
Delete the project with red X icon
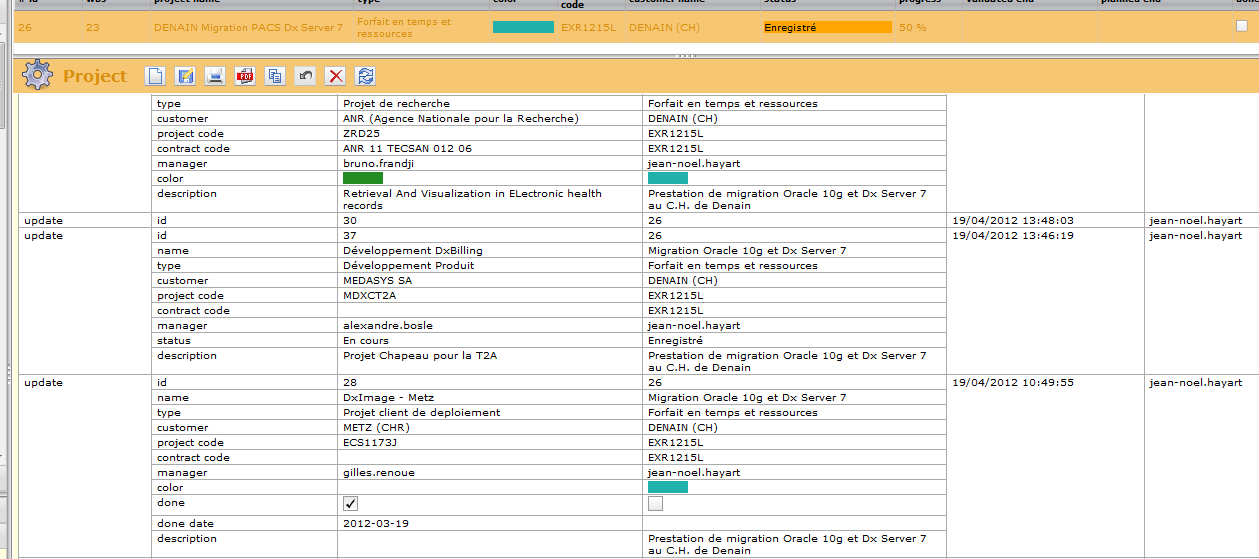pos(336,76)
